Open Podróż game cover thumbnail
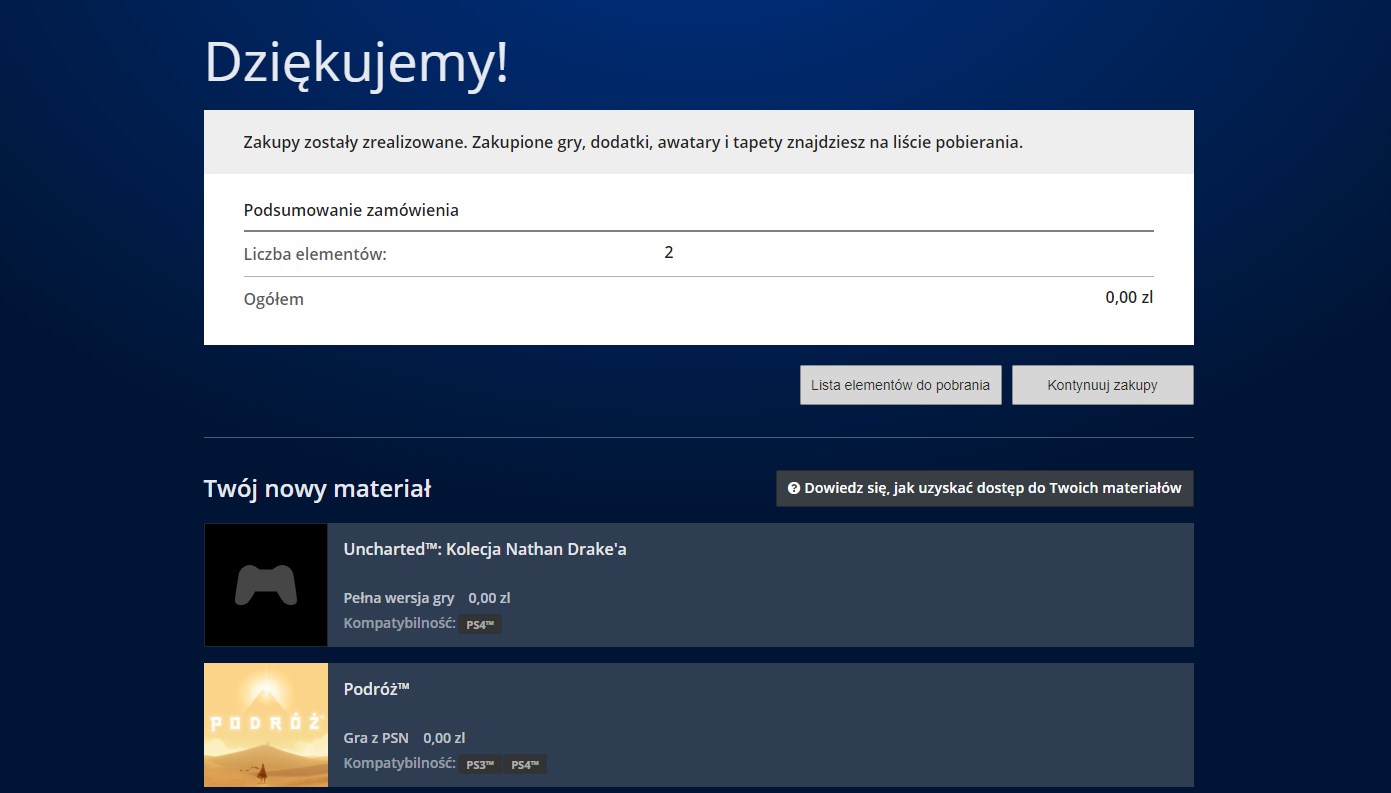Screen dimensions: 1391x793 pyautogui.click(x=266, y=725)
